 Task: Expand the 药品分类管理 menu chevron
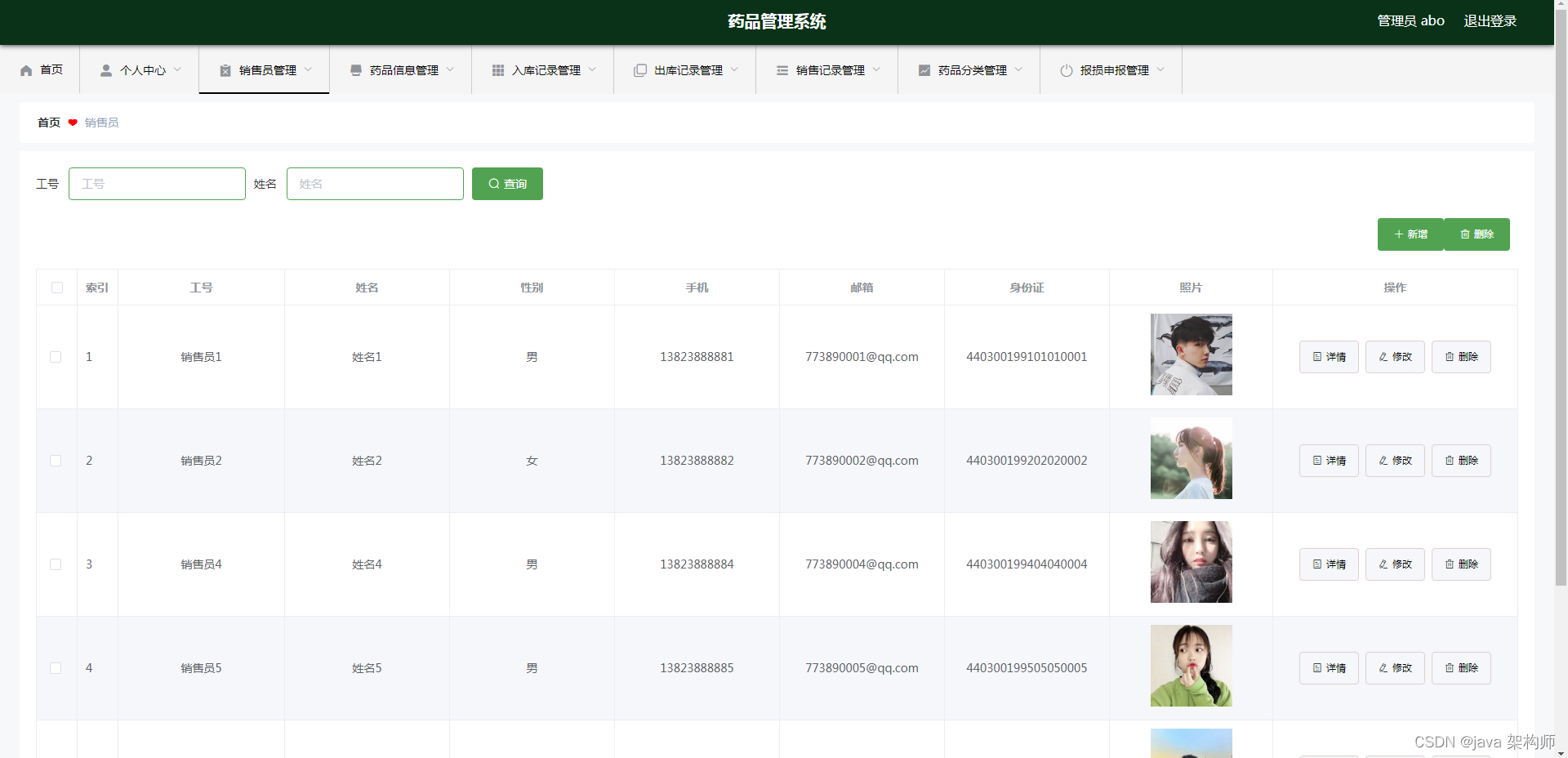tap(1018, 69)
